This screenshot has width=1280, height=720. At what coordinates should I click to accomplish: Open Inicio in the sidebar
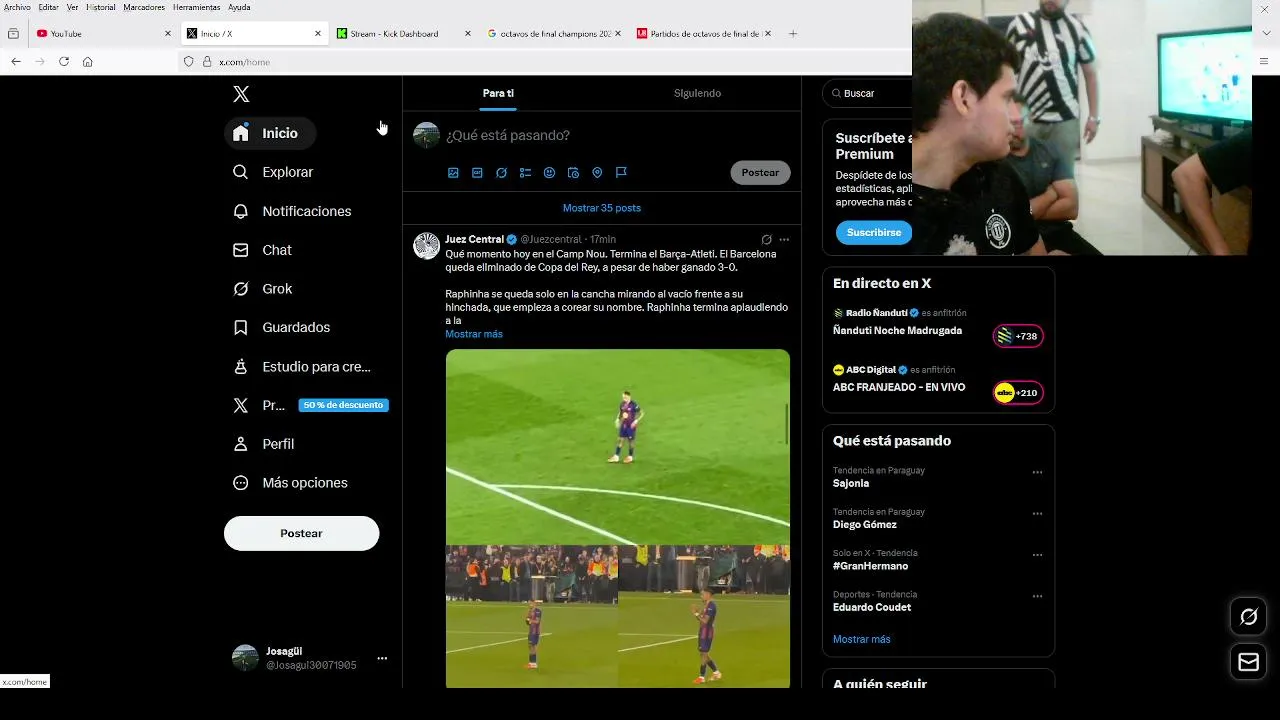[269, 133]
